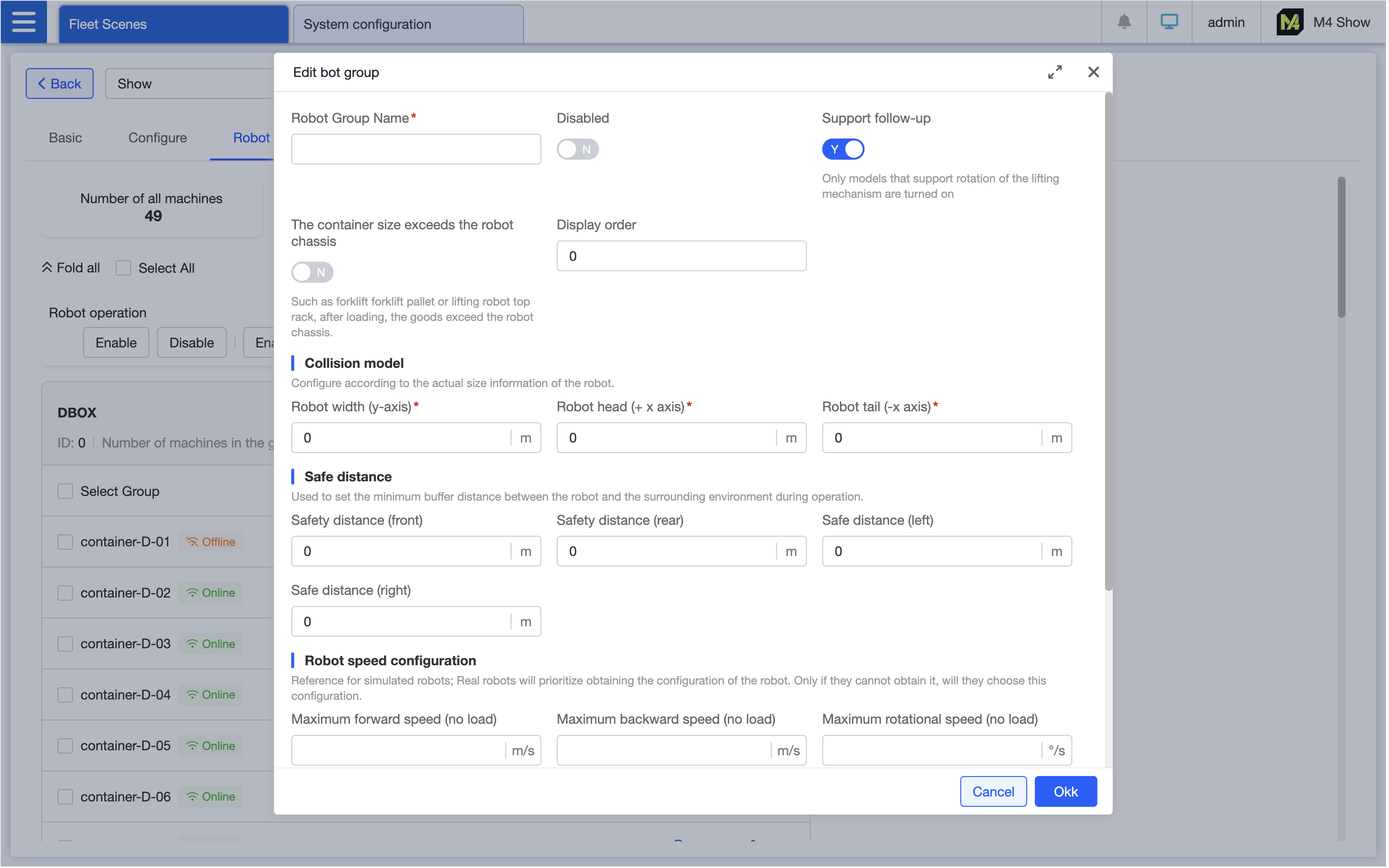Viewport: 1389px width, 868px height.
Task: Click the Robot Group Name field
Action: [x=417, y=149]
